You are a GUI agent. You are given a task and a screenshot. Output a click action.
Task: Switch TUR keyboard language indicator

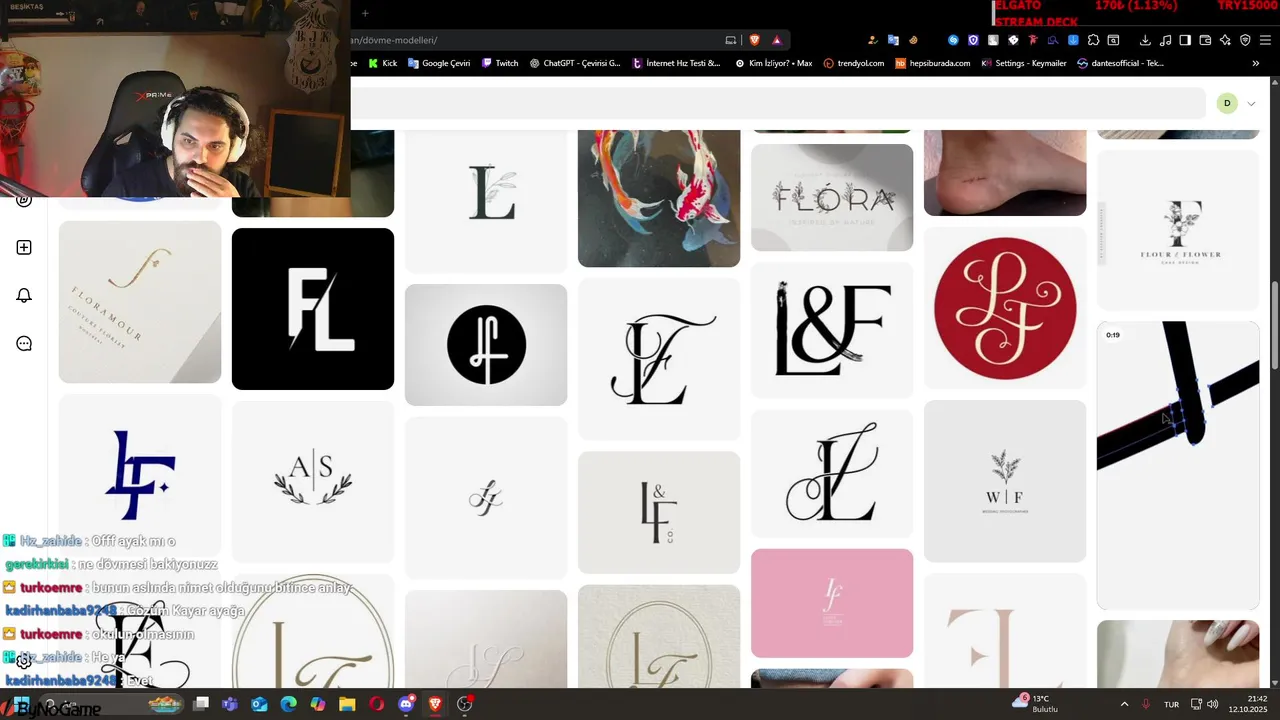tap(1171, 704)
